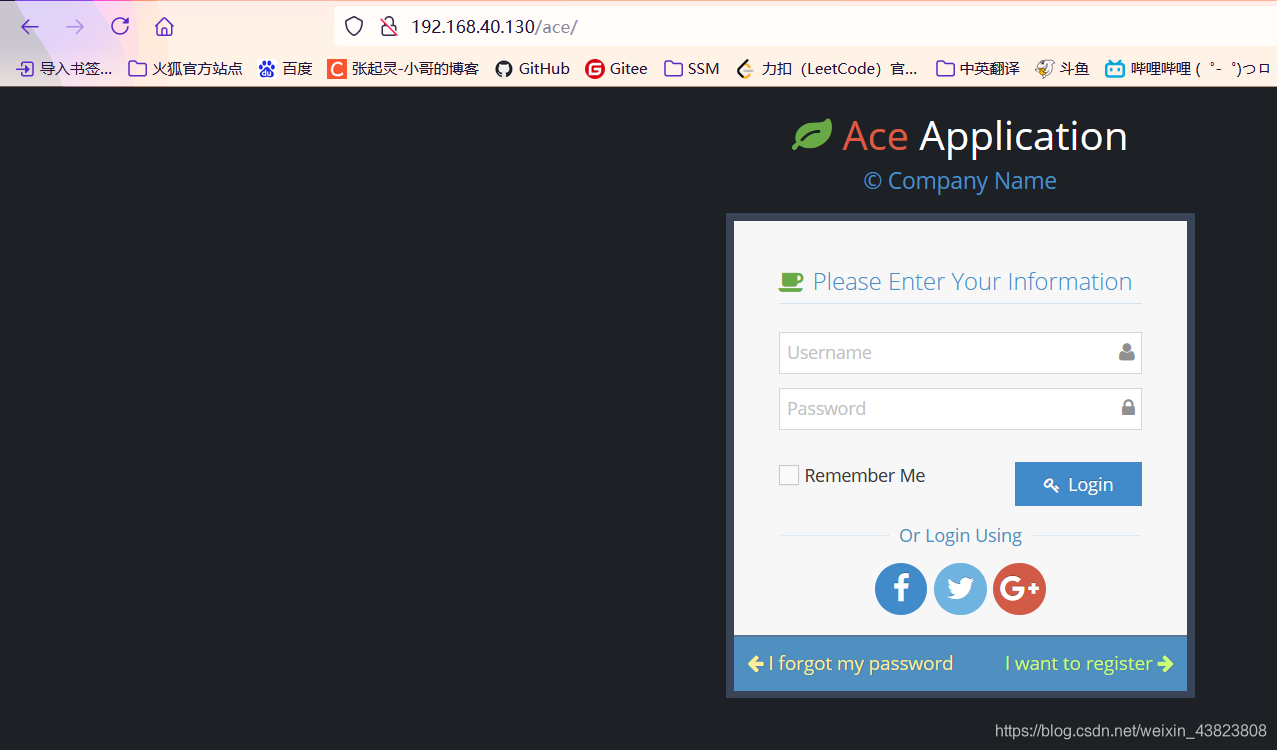Open the 斗鱼 bookmark
1277x750 pixels.
(x=1062, y=68)
